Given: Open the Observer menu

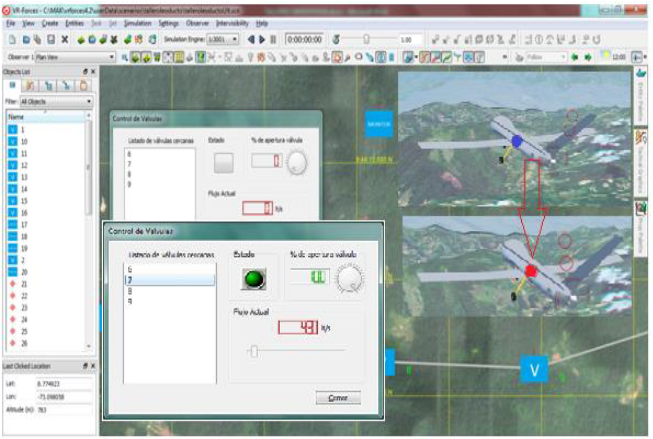Looking at the screenshot, I should pos(197,23).
